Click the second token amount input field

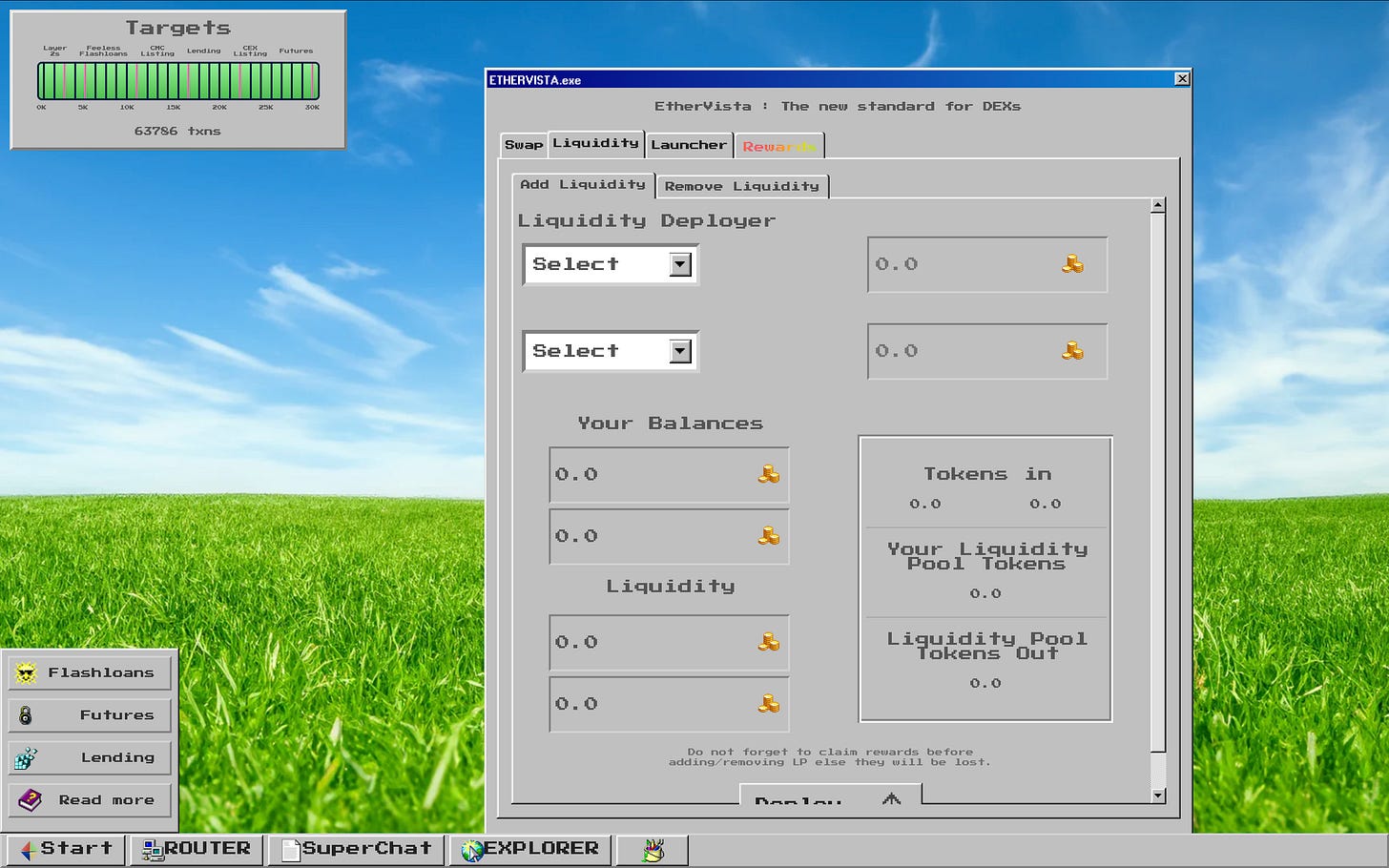click(987, 351)
